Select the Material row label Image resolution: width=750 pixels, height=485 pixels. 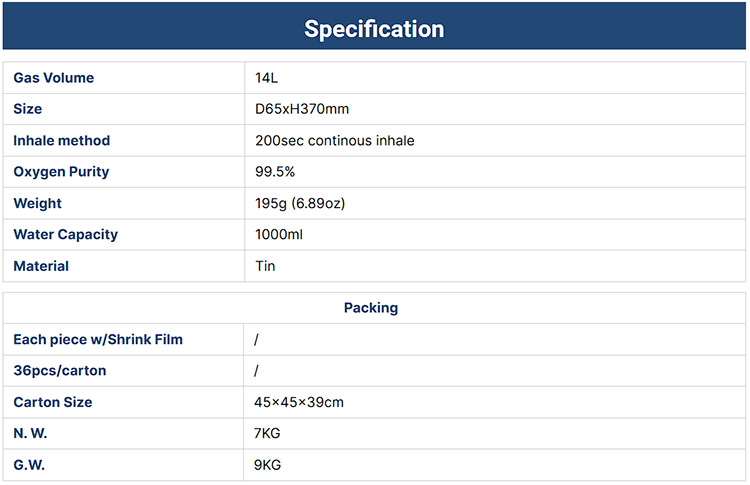41,266
